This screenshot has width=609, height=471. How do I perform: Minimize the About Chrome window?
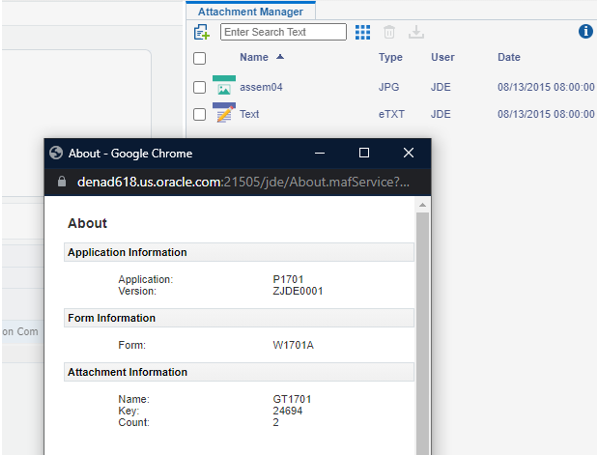click(320, 153)
